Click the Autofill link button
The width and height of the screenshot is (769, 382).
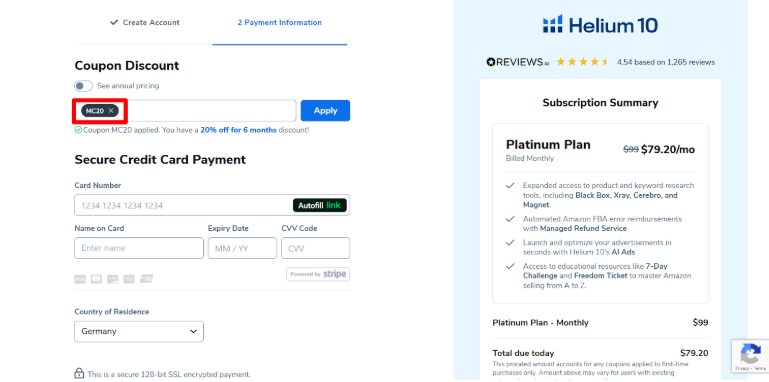[x=320, y=205]
